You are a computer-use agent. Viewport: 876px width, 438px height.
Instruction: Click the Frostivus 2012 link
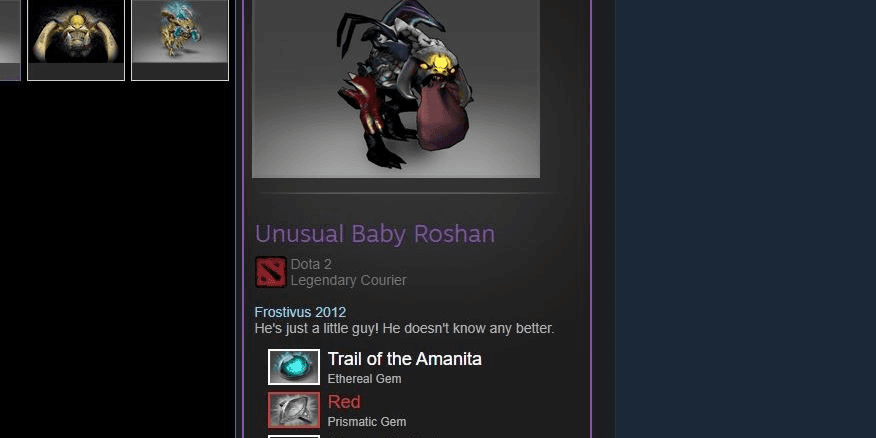tap(300, 312)
